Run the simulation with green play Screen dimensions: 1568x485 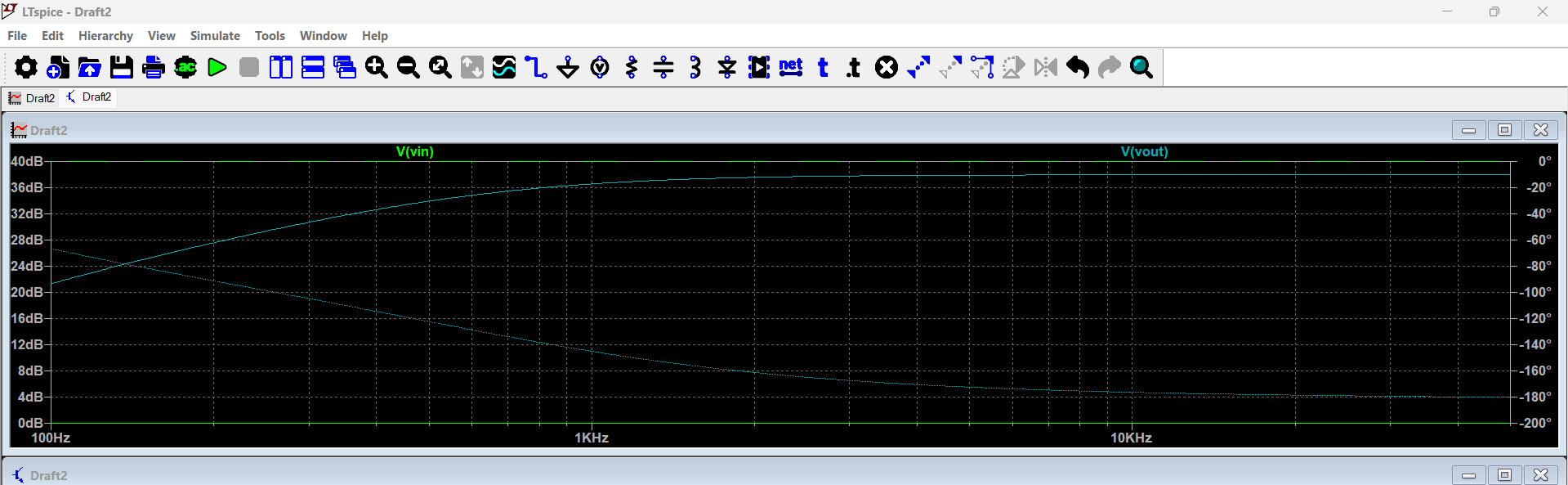(217, 67)
